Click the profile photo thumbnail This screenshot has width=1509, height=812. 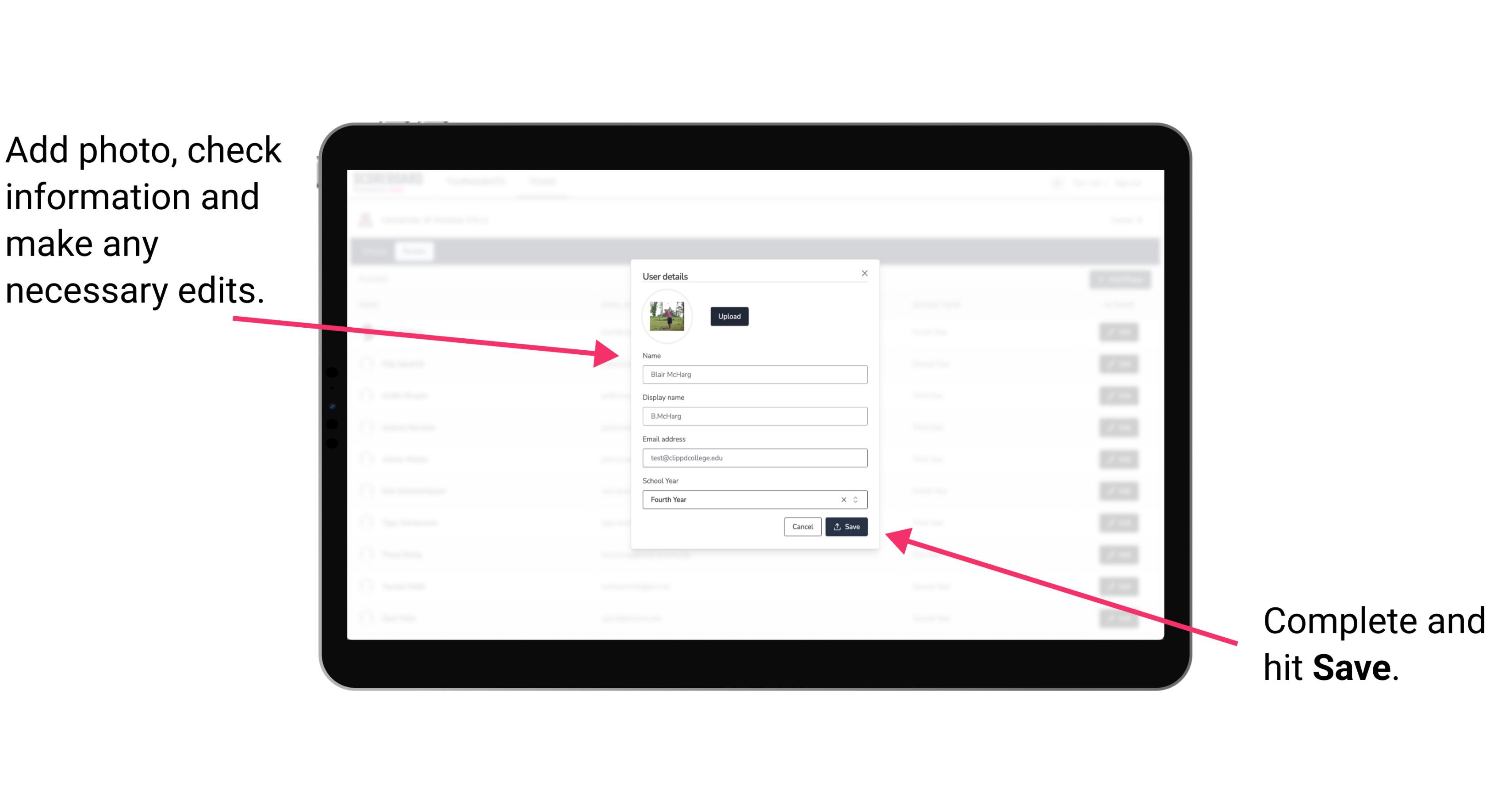click(x=667, y=316)
